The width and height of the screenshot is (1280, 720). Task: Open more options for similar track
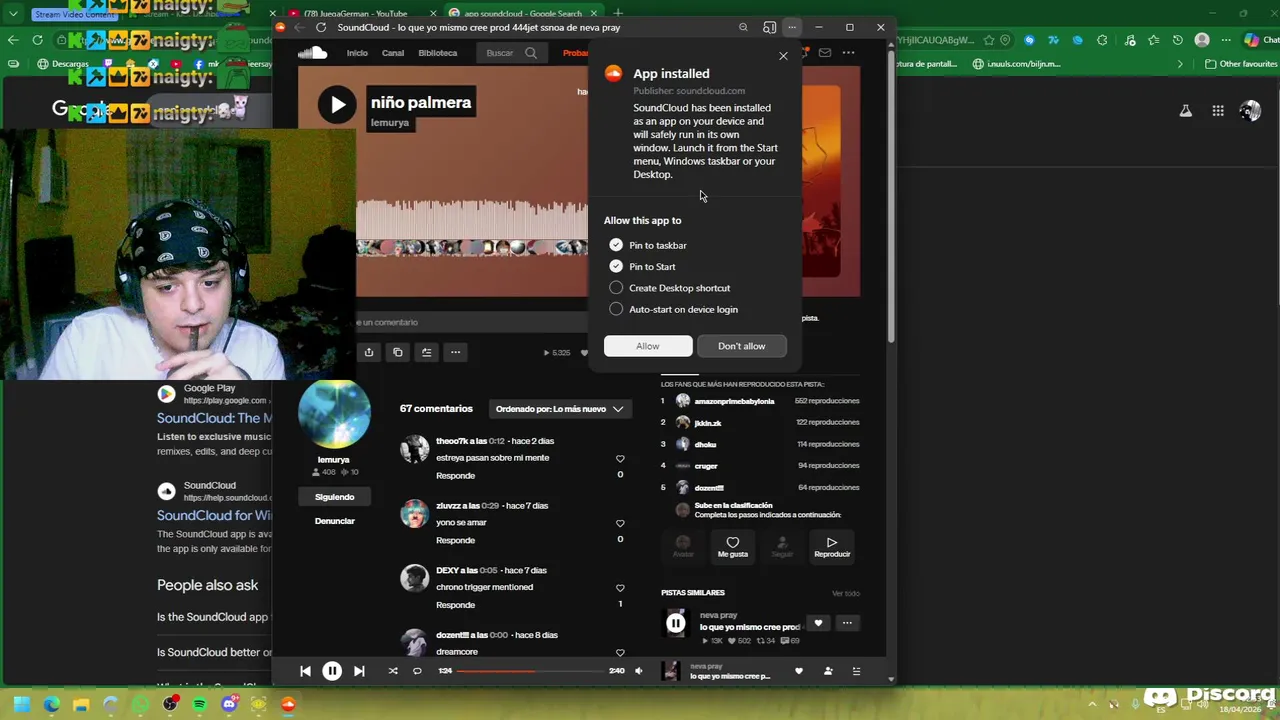[x=847, y=623]
